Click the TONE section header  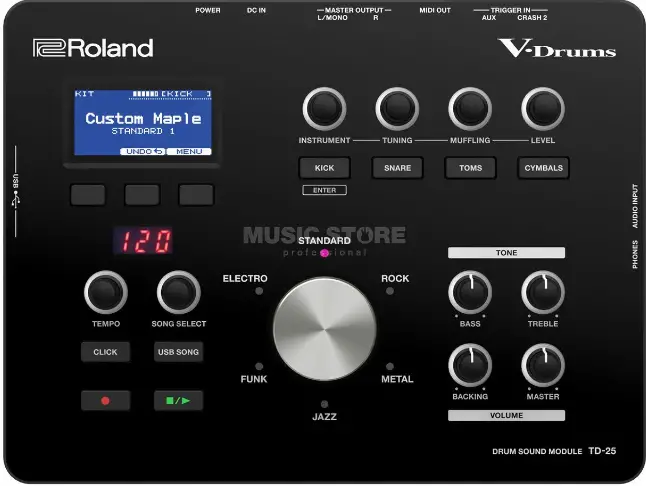point(506,252)
